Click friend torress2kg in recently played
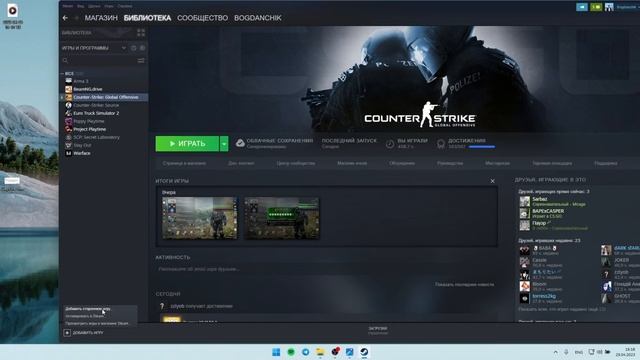 point(544,296)
